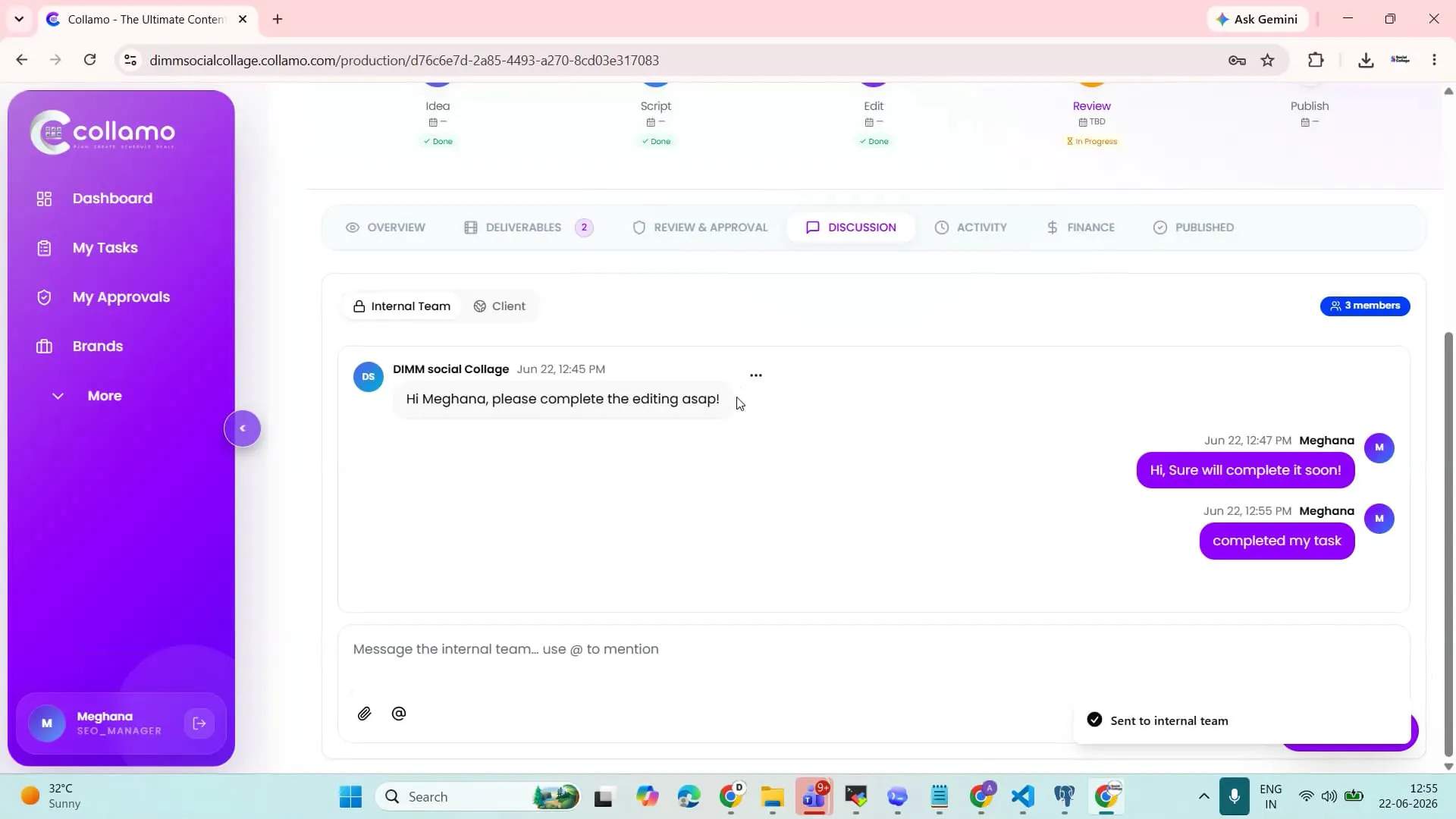Click 'Hi, Sure will complete it soon!' message

1245,470
